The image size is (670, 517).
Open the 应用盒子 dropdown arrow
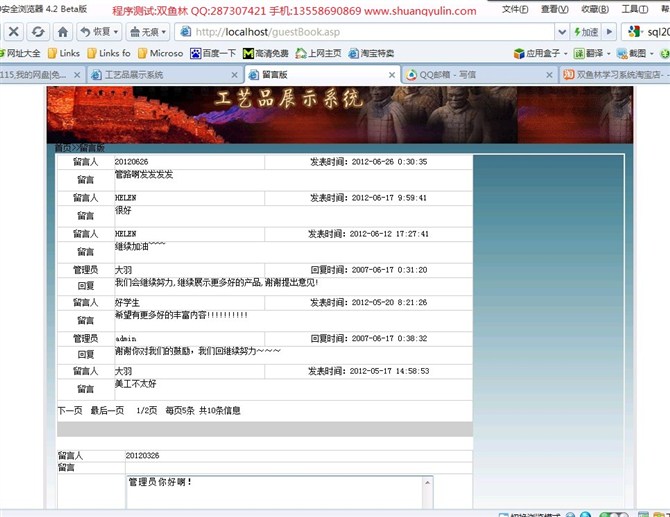(x=565, y=53)
